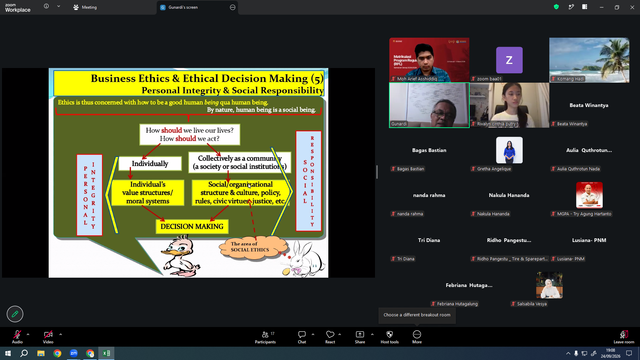The height and width of the screenshot is (360, 640).
Task: Click the Leave room button
Action: coord(624,337)
